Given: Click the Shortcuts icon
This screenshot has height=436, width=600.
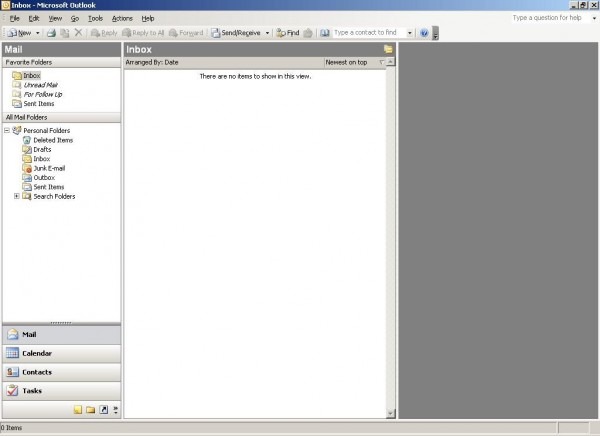Looking at the screenshot, I should [x=103, y=410].
